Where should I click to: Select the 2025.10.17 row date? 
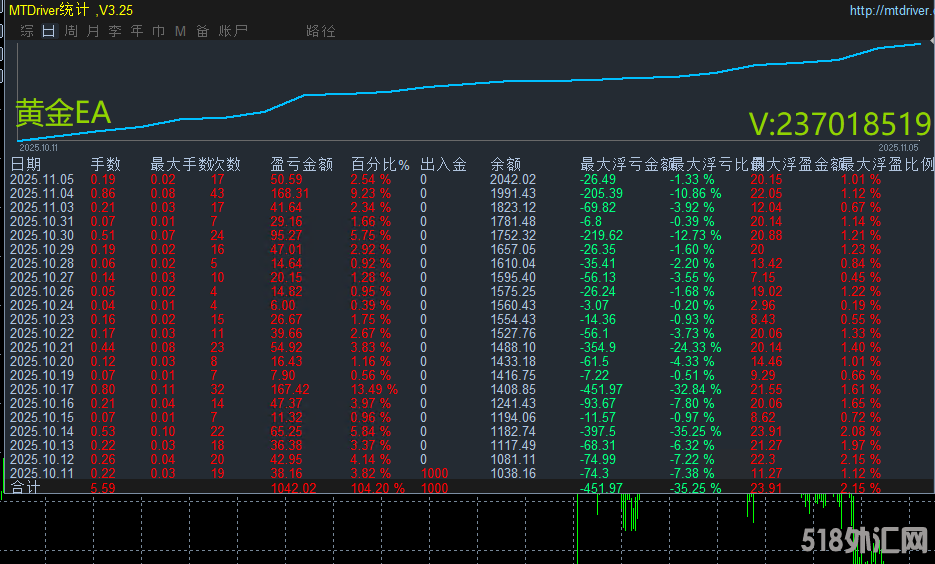[41, 390]
